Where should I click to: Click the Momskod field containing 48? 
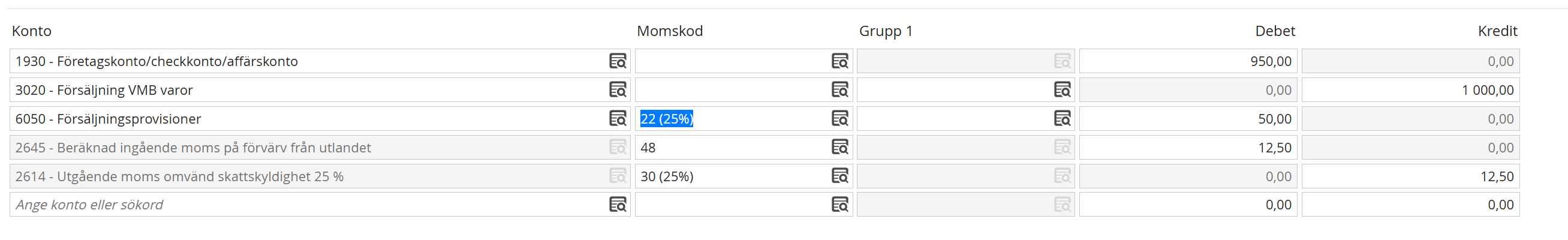(730, 147)
